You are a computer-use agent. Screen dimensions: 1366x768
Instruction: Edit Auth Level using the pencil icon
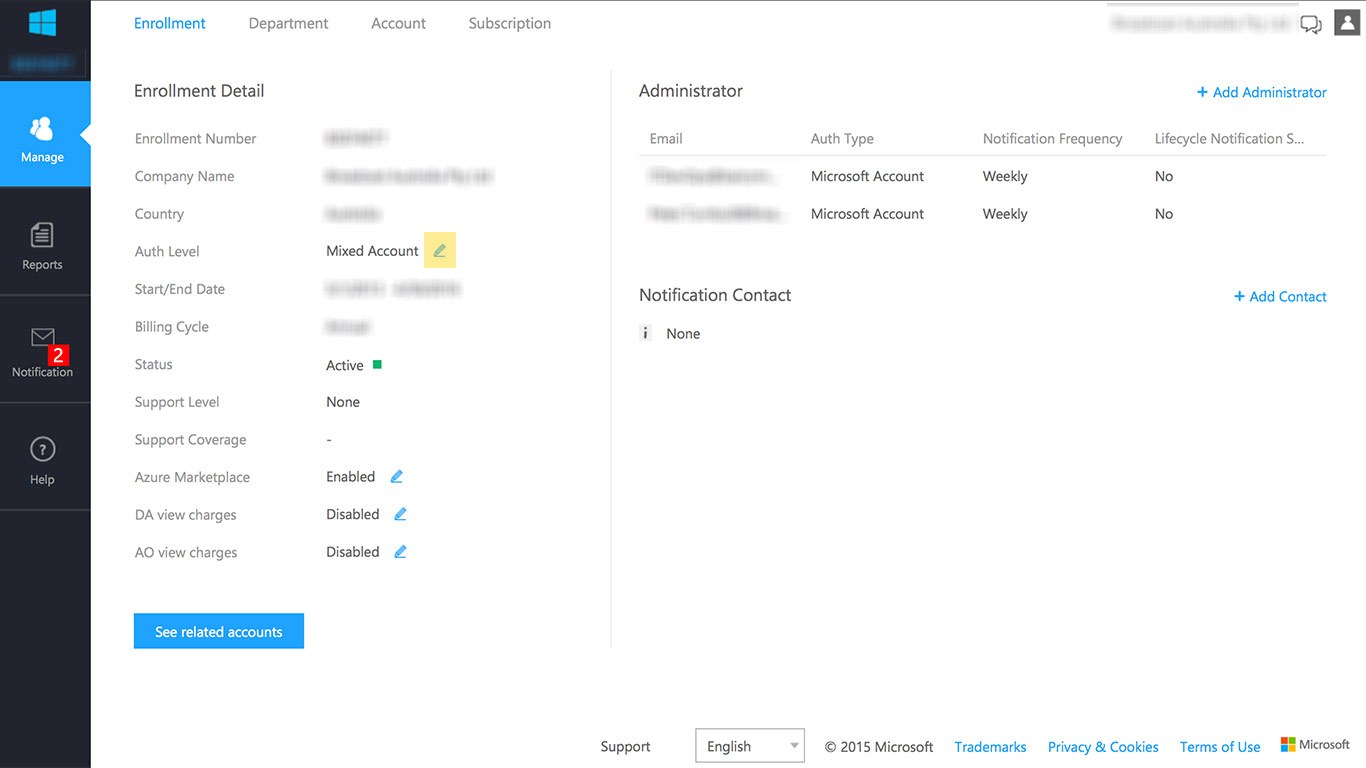pos(440,250)
